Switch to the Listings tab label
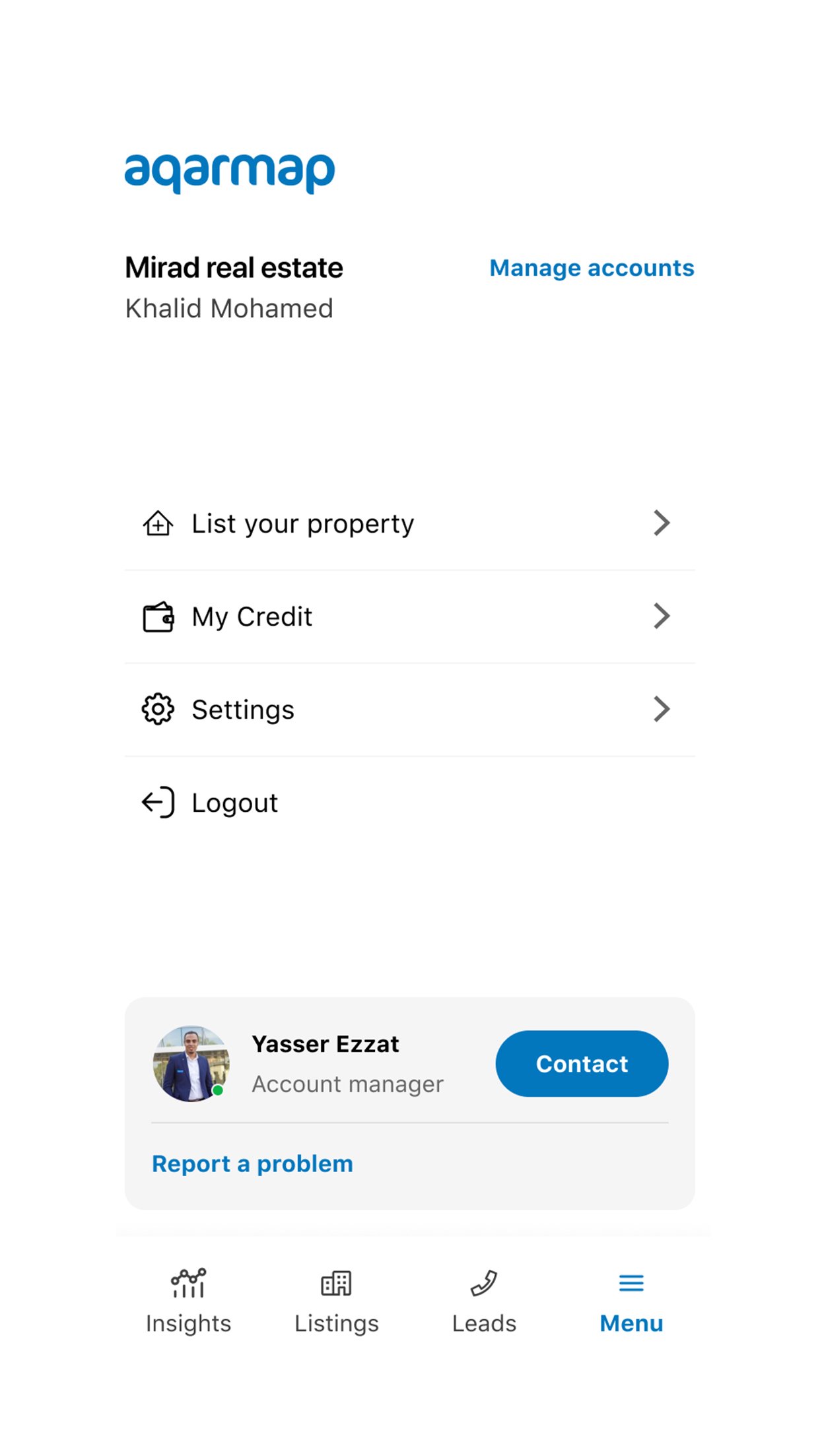This screenshot has width=820, height=1456. point(336,1323)
